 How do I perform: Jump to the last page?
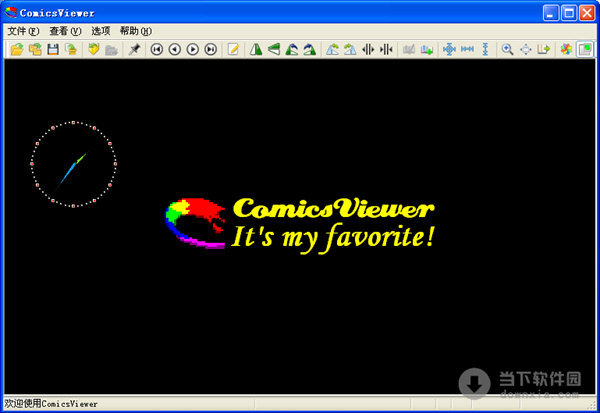[210, 49]
